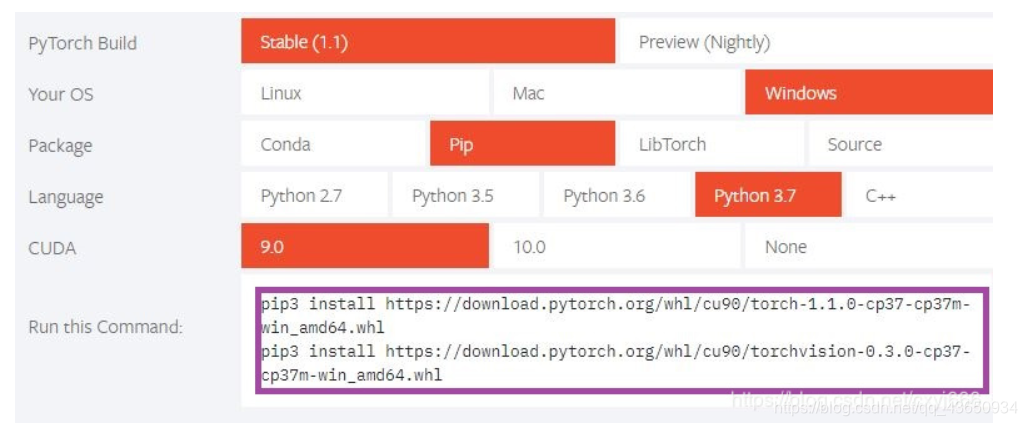Select Windows OS option
This screenshot has height=426, width=1027.
pyautogui.click(x=868, y=93)
